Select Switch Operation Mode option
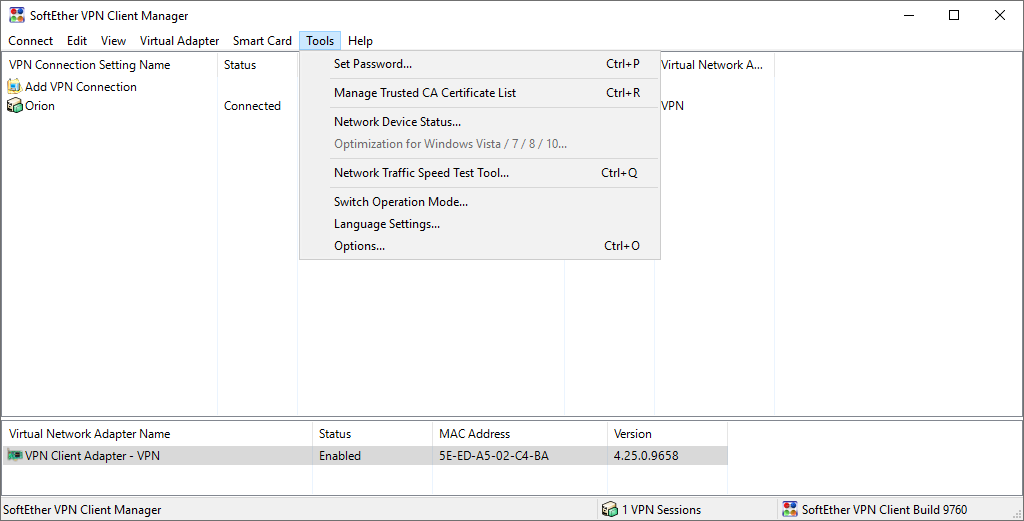The height and width of the screenshot is (521, 1024). tap(400, 202)
